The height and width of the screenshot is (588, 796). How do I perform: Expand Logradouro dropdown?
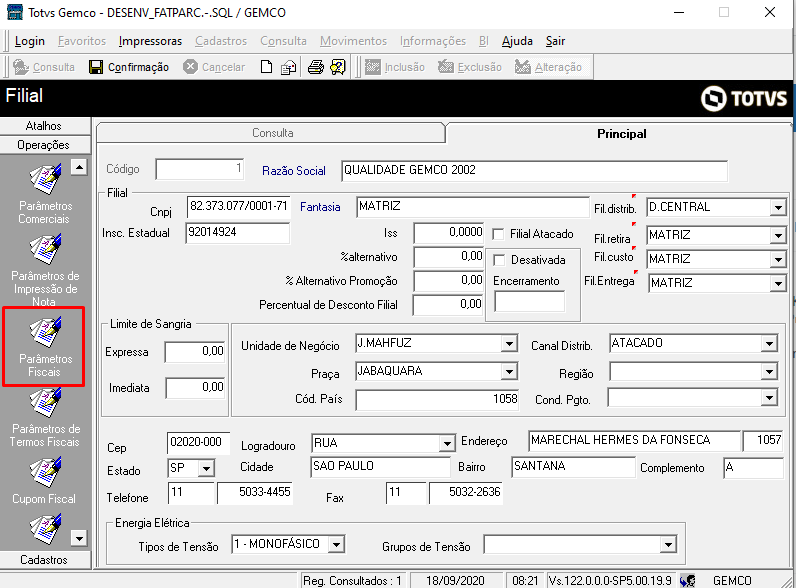pyautogui.click(x=447, y=443)
